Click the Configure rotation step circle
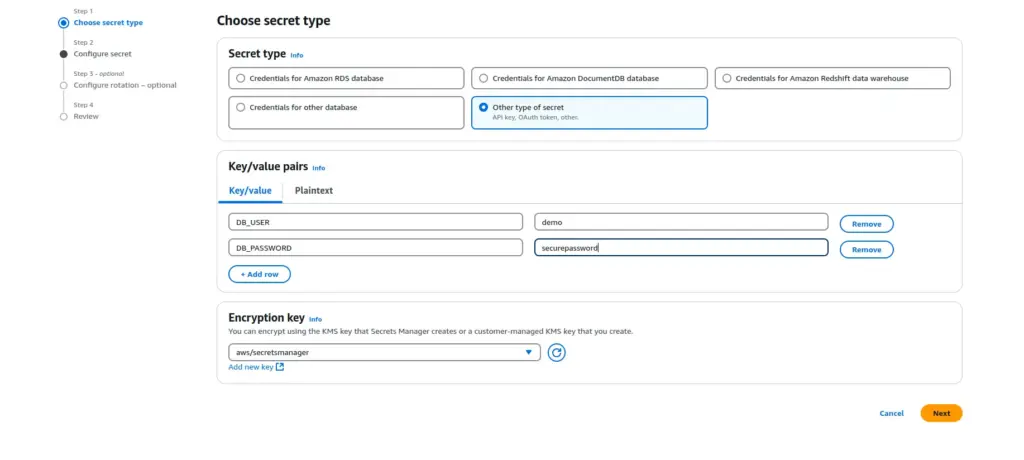 coord(64,85)
